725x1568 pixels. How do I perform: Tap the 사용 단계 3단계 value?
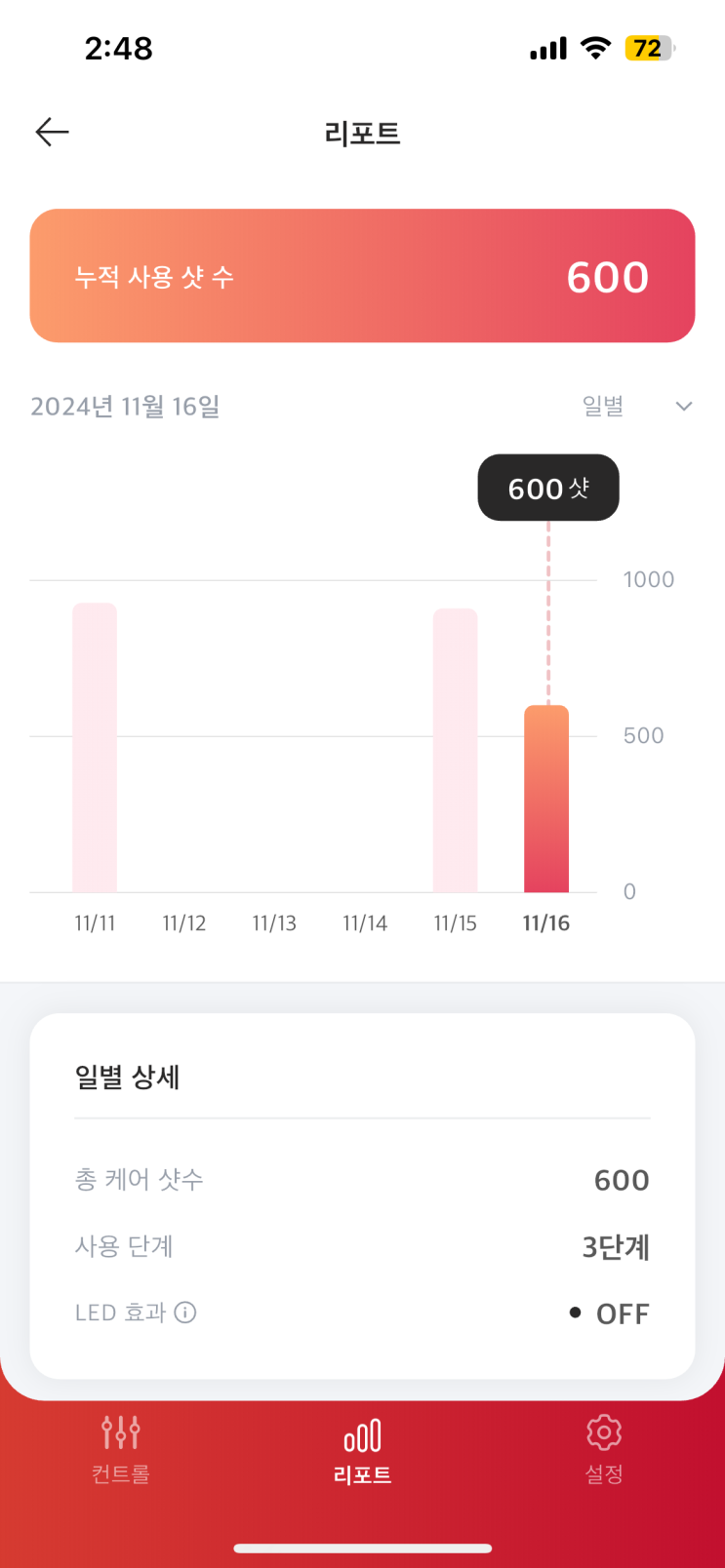coord(616,1247)
